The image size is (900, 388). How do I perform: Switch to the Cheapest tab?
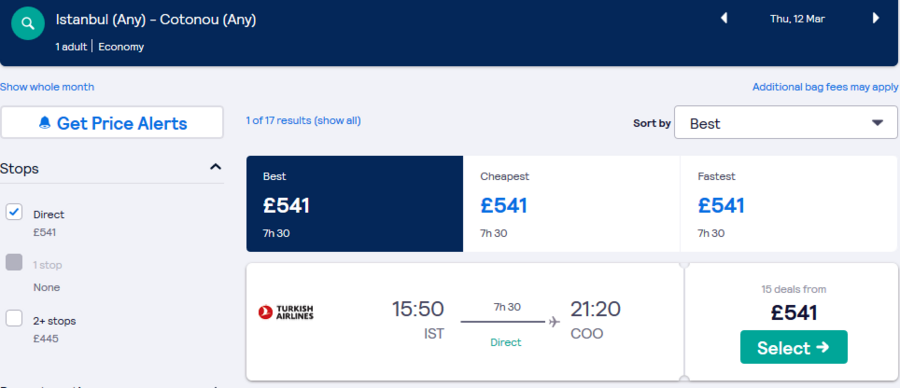pos(571,204)
